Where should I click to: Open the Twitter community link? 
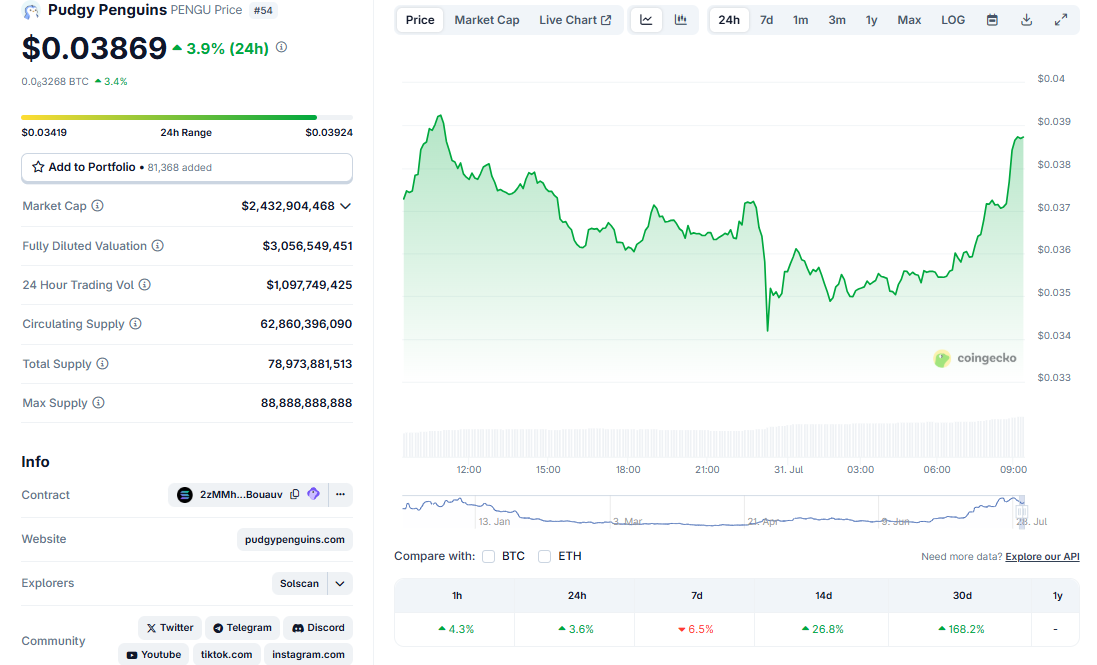click(x=170, y=628)
